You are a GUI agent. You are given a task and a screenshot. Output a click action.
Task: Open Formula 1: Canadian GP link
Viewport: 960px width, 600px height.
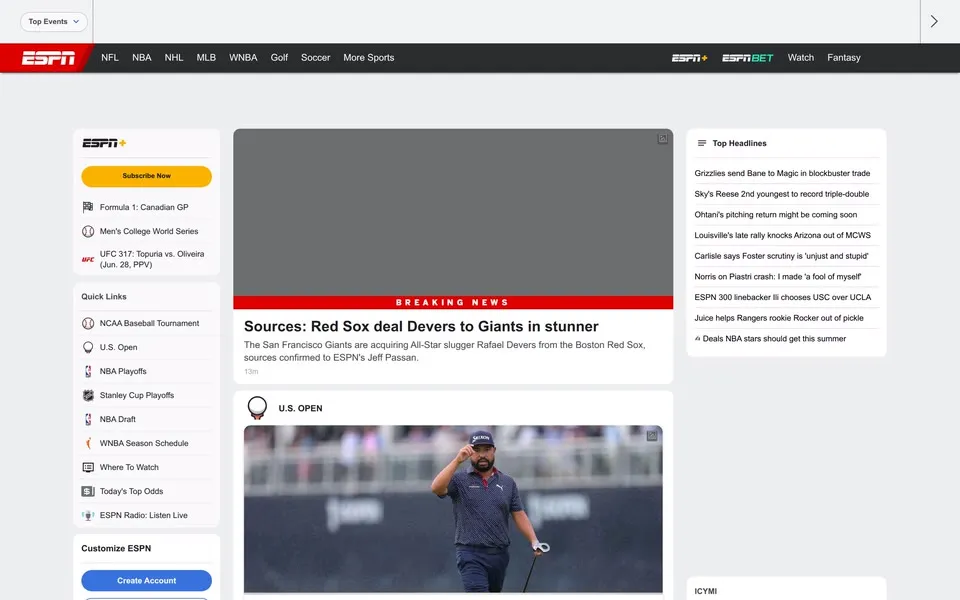(x=144, y=207)
